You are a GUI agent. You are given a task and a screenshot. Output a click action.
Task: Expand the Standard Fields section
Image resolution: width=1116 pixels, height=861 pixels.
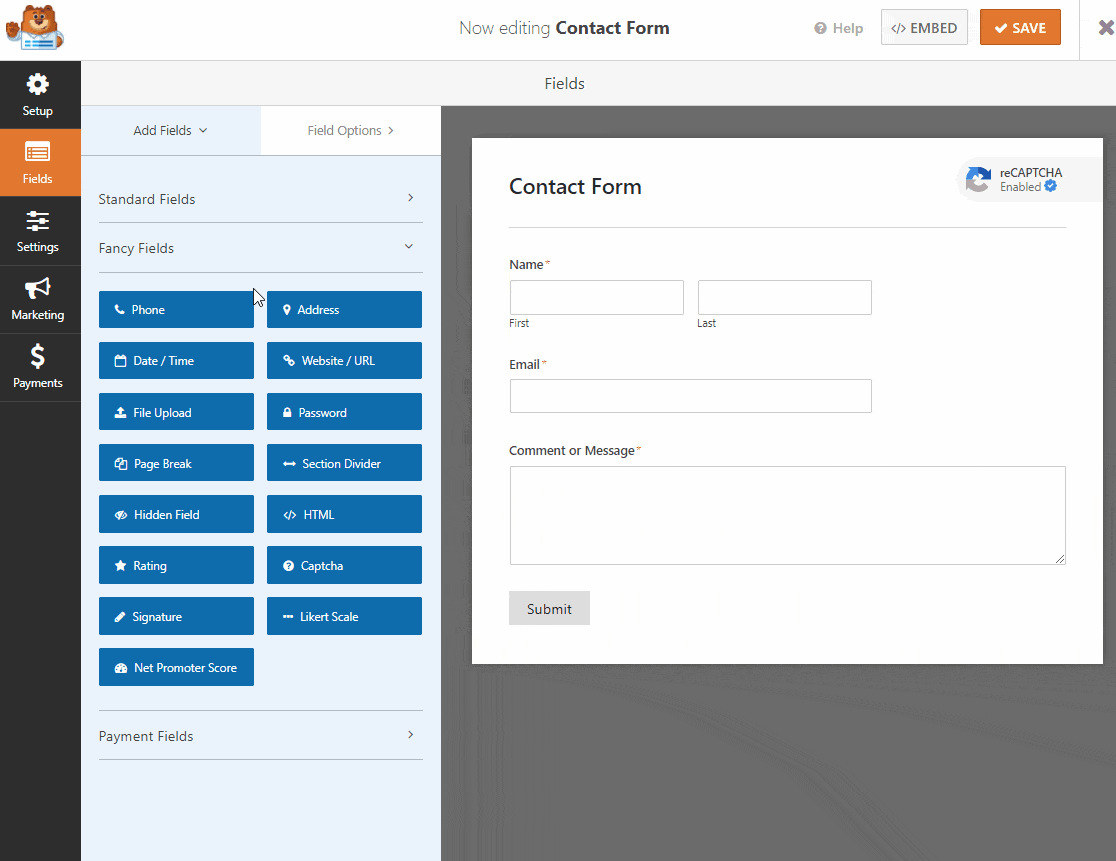click(260, 199)
